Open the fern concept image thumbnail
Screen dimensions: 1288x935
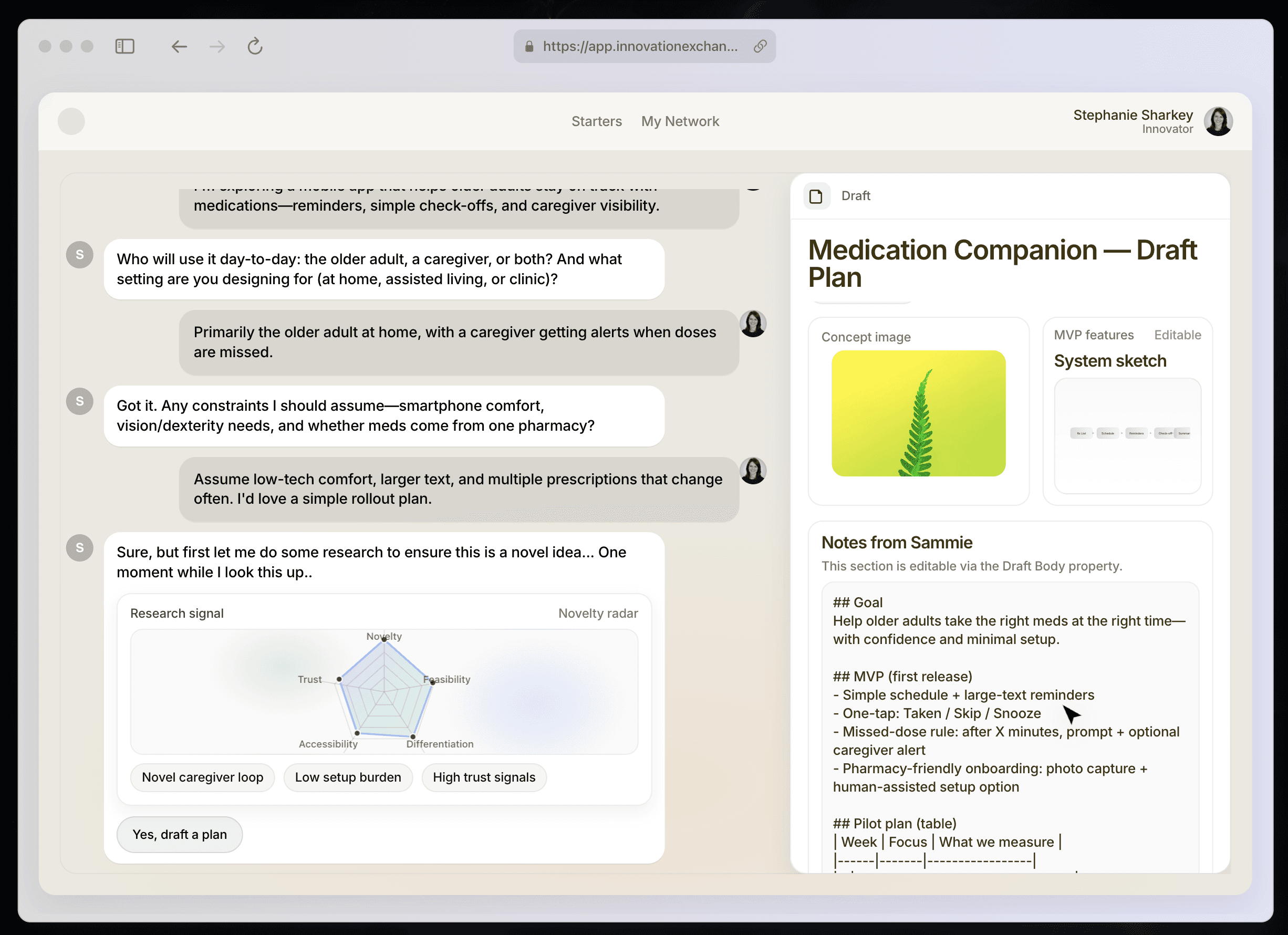coord(918,413)
